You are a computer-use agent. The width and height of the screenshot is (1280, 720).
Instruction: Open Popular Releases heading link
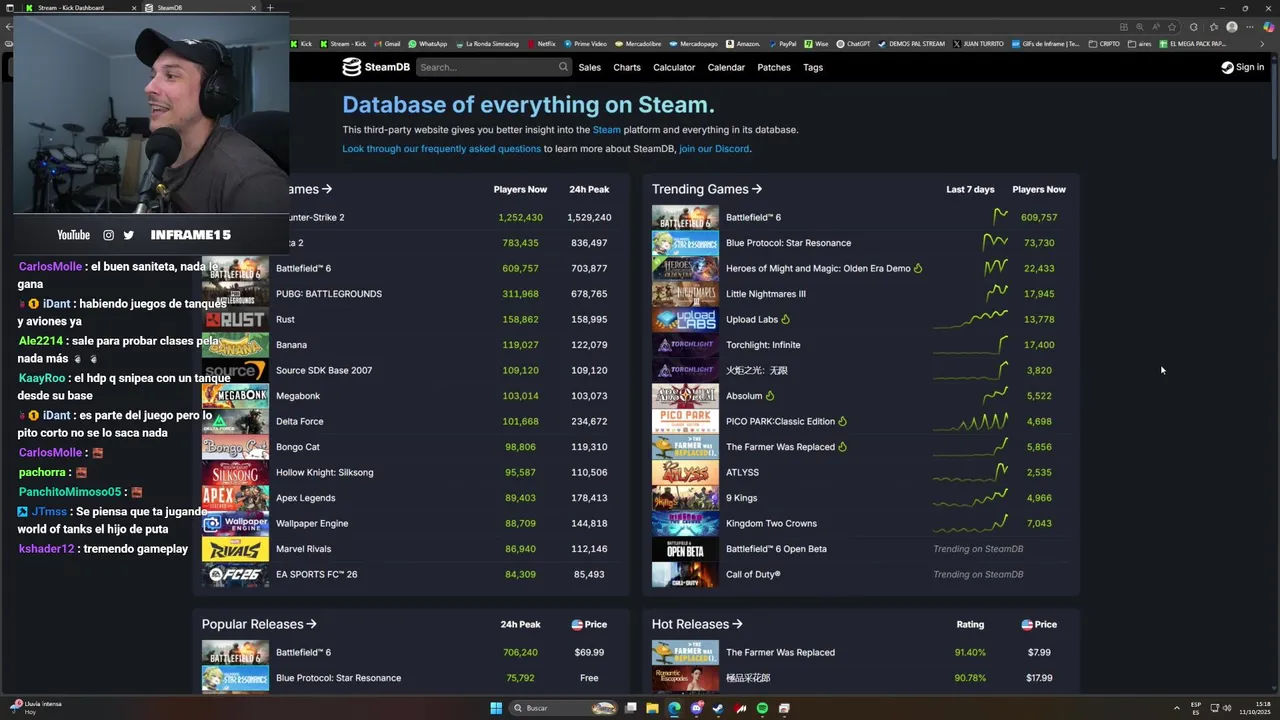coord(259,624)
